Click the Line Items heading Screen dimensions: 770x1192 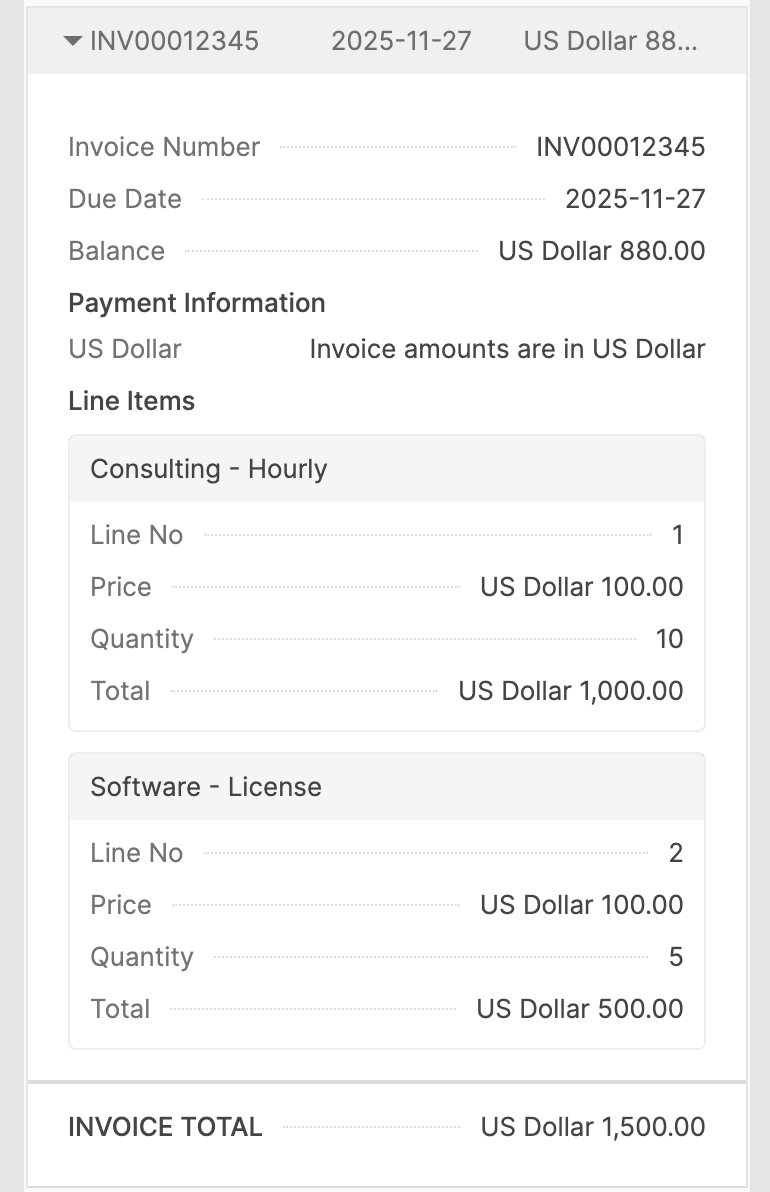pyautogui.click(x=132, y=401)
